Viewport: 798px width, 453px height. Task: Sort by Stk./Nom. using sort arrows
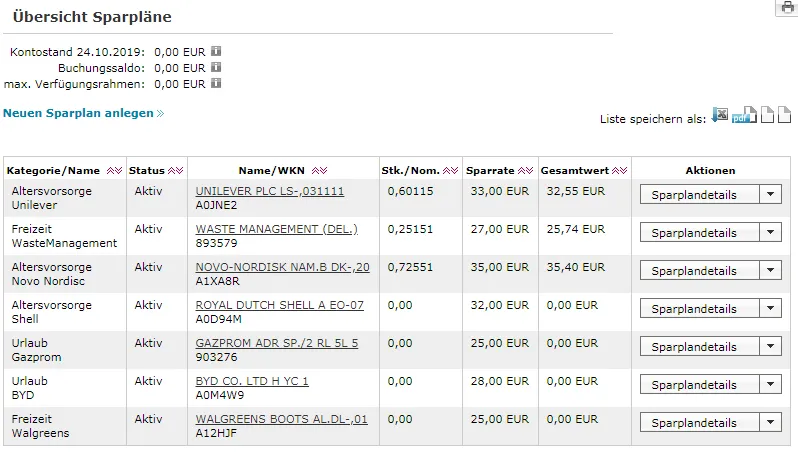(450, 171)
